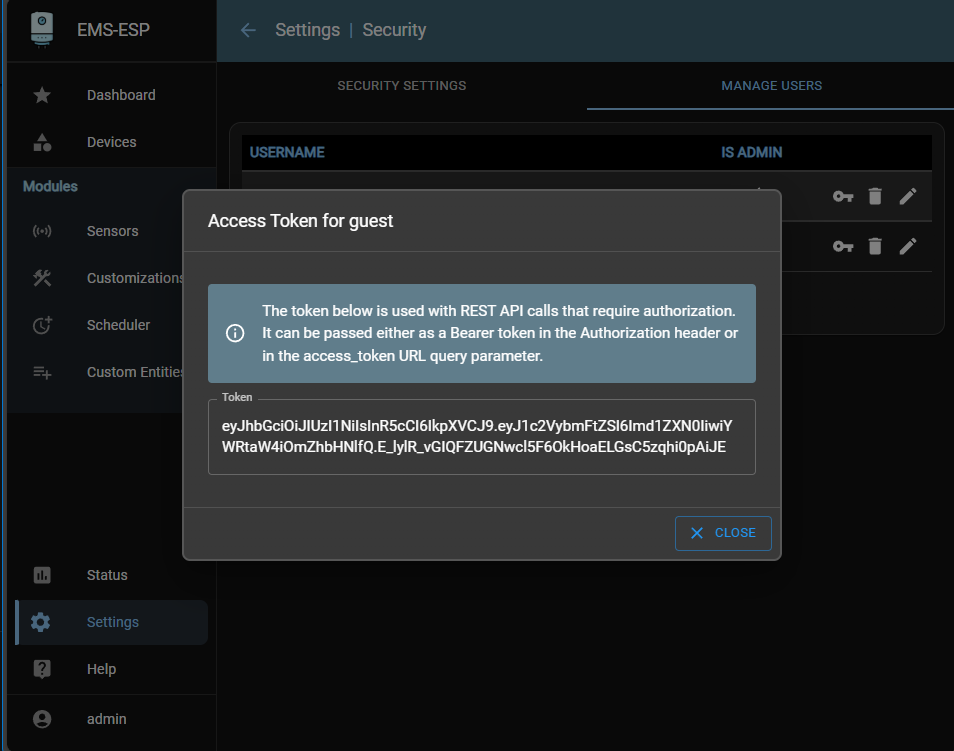Edit the first user with pencil icon

[x=907, y=196]
